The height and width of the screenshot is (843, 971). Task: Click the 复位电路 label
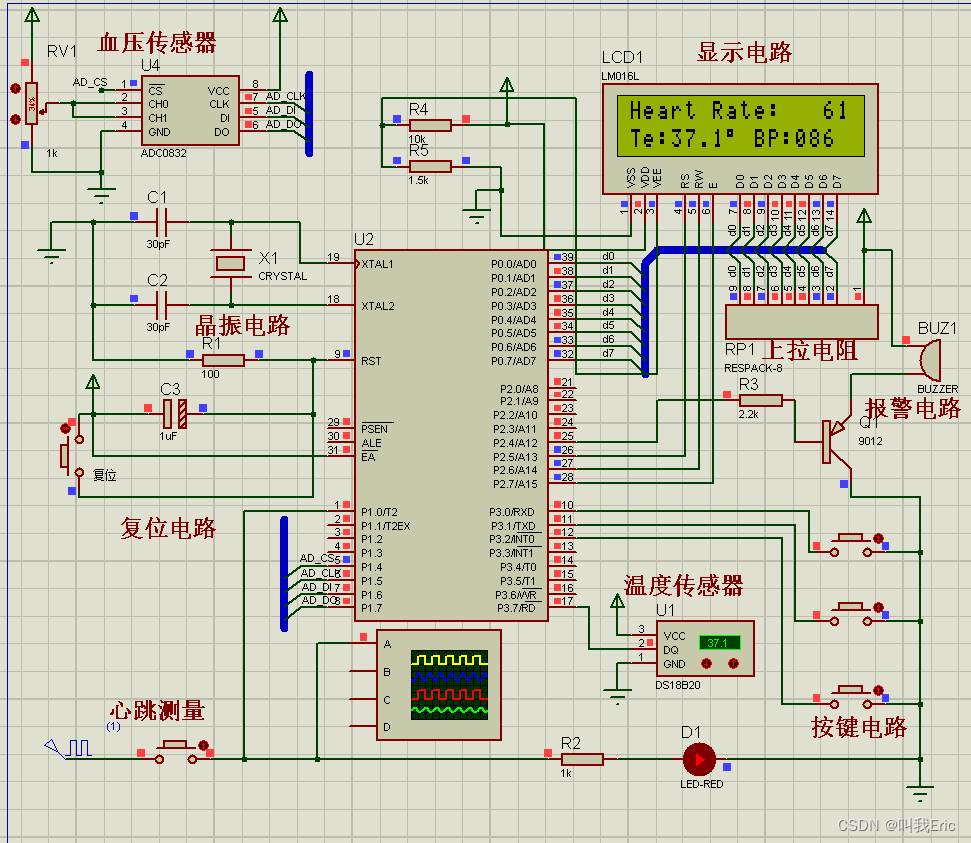pyautogui.click(x=168, y=528)
